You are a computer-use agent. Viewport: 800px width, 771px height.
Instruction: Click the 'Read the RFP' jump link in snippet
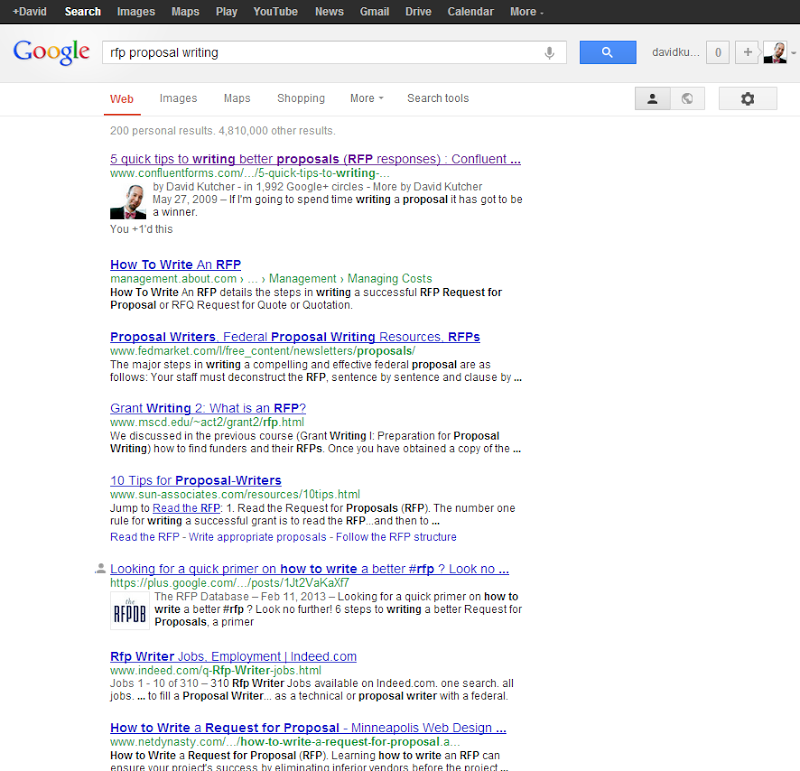pyautogui.click(x=186, y=508)
